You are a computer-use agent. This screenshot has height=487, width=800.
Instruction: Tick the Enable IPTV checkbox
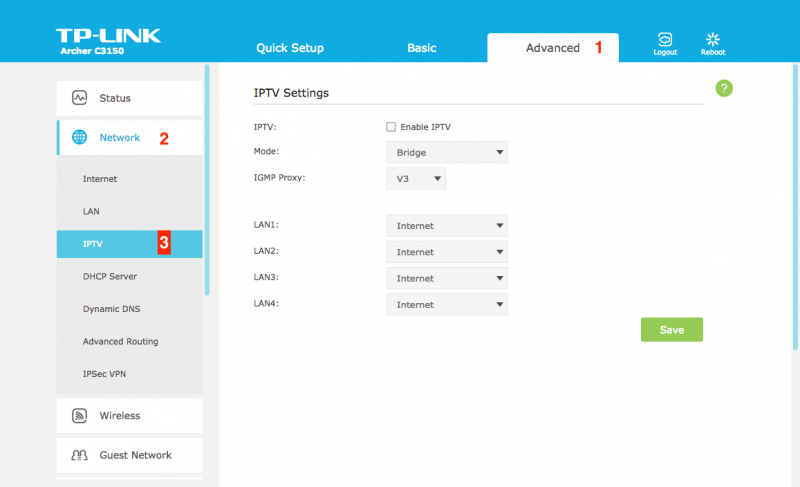click(x=391, y=127)
